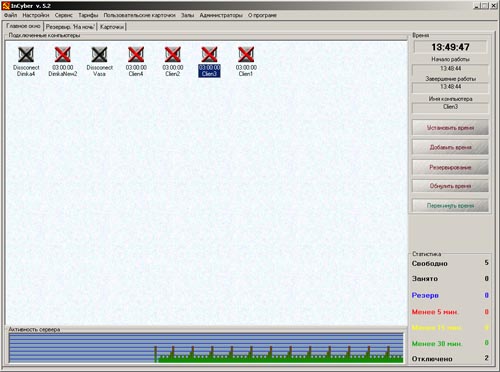Open the Тарифы menu
Viewport: 500px width, 372px height.
click(88, 15)
